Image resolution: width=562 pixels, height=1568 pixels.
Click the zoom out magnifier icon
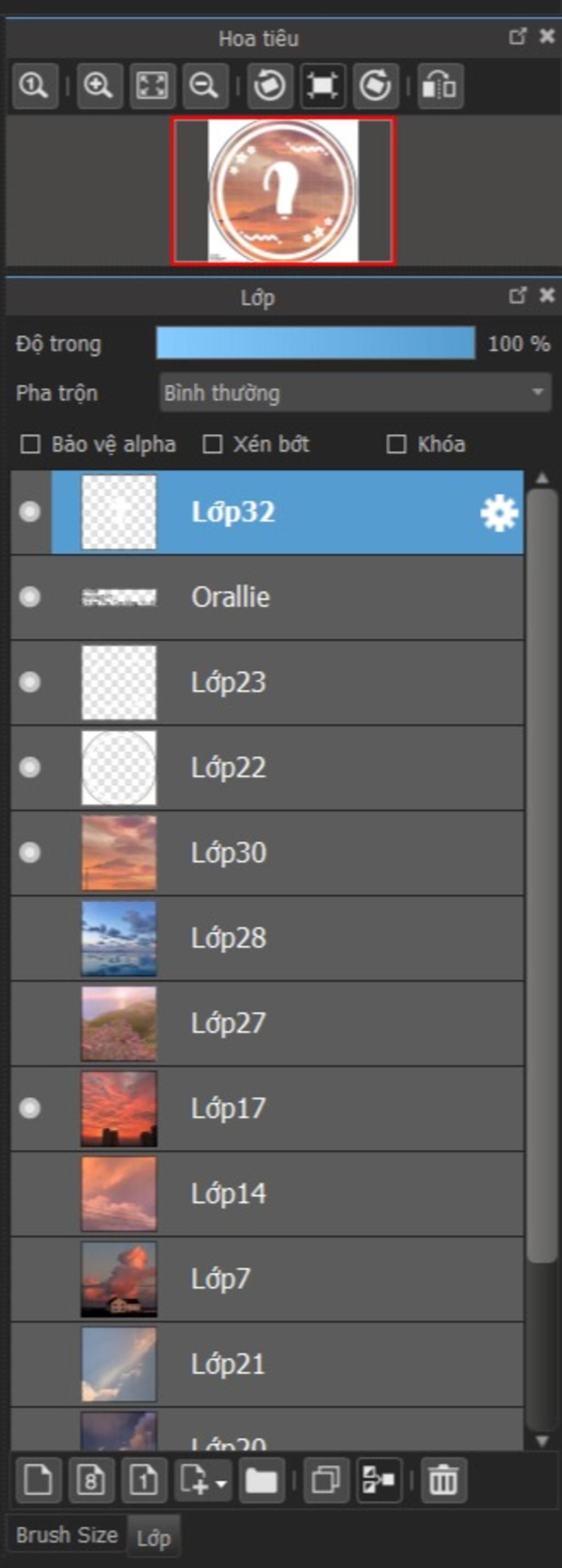point(206,85)
